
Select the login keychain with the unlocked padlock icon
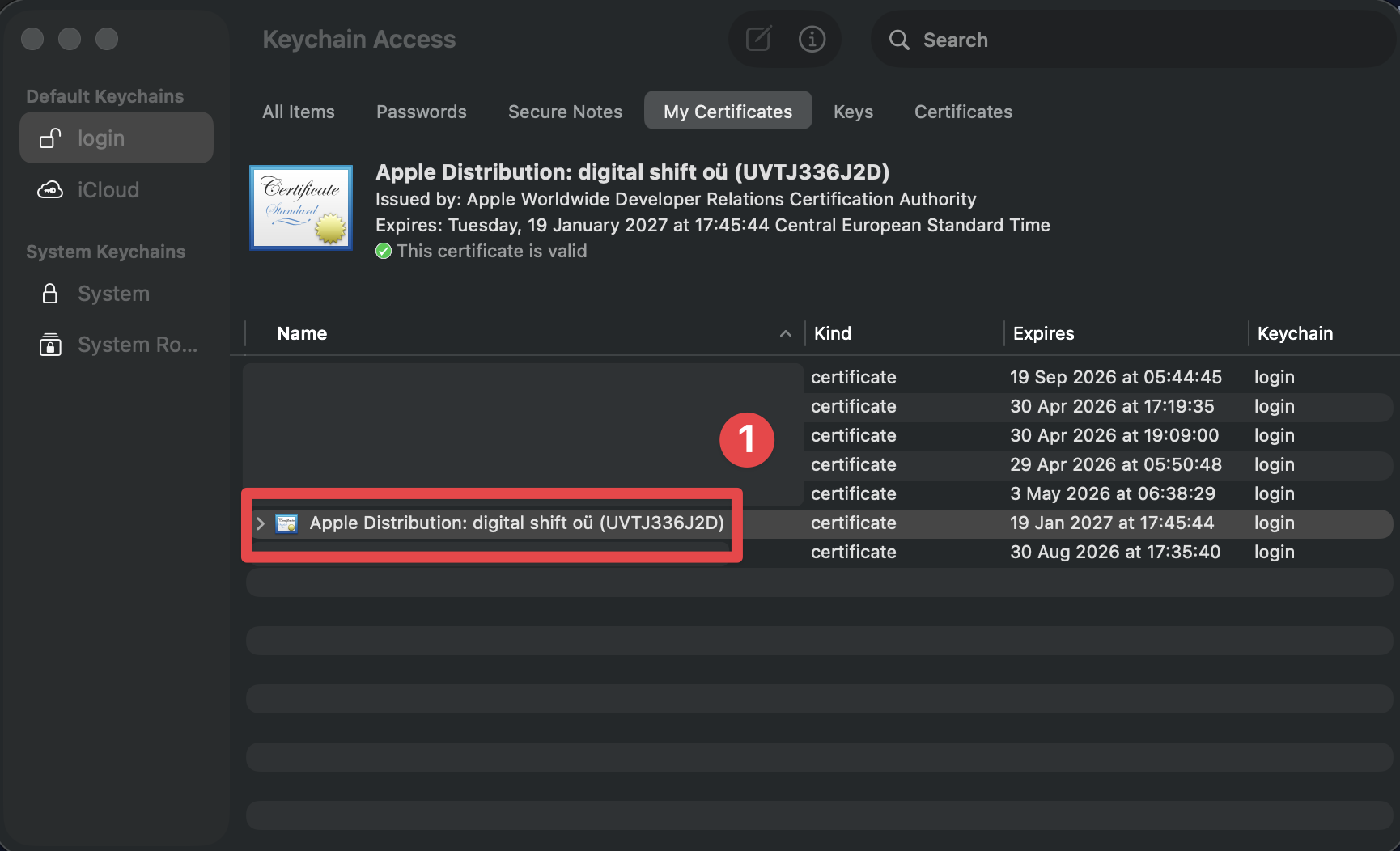[x=49, y=138]
